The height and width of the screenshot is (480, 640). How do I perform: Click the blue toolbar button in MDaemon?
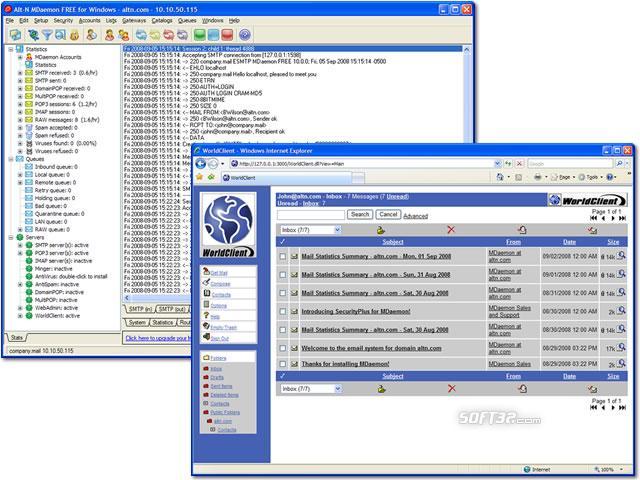click(x=213, y=35)
